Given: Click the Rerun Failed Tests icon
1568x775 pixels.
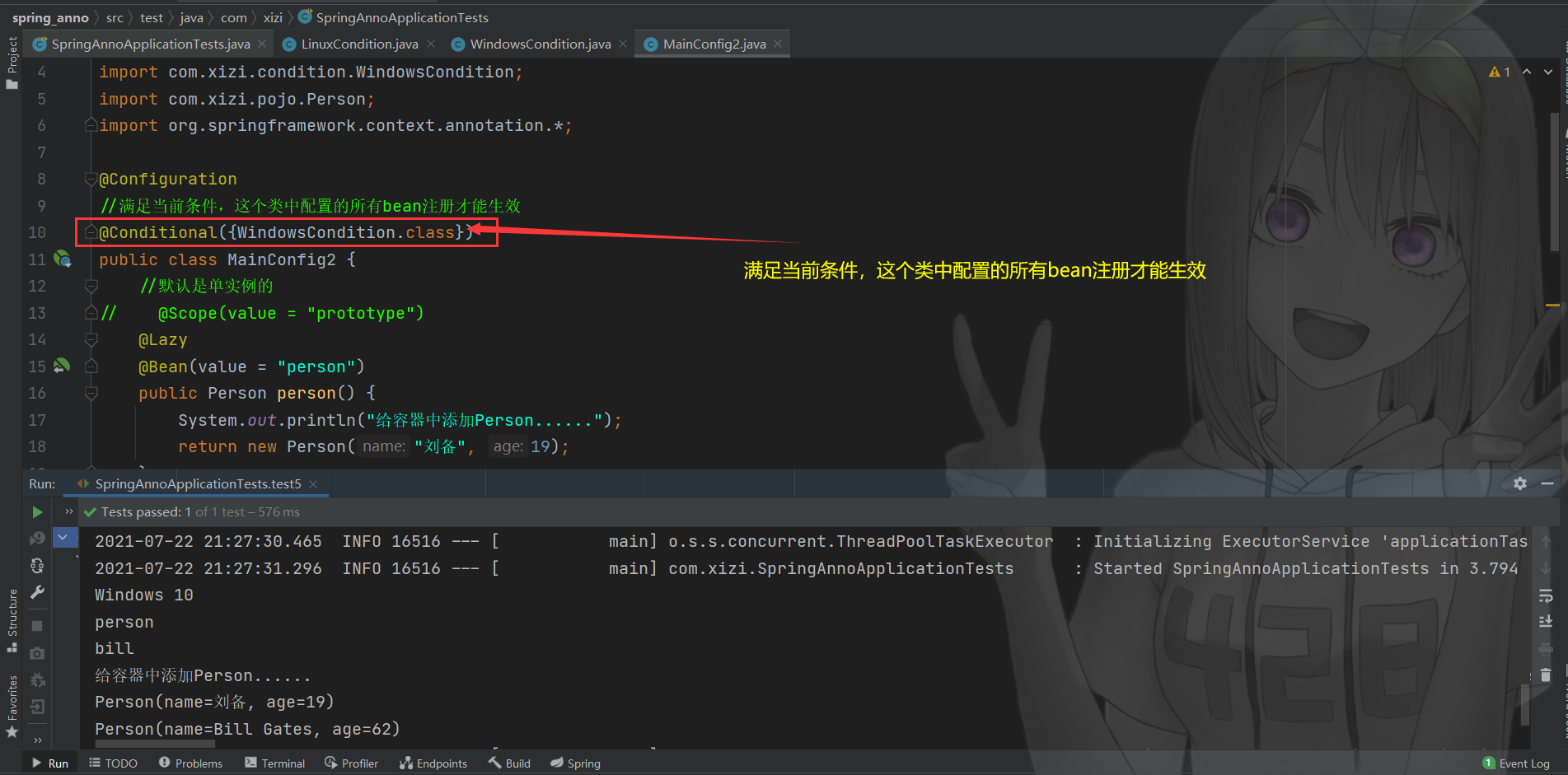Looking at the screenshot, I should (x=37, y=538).
